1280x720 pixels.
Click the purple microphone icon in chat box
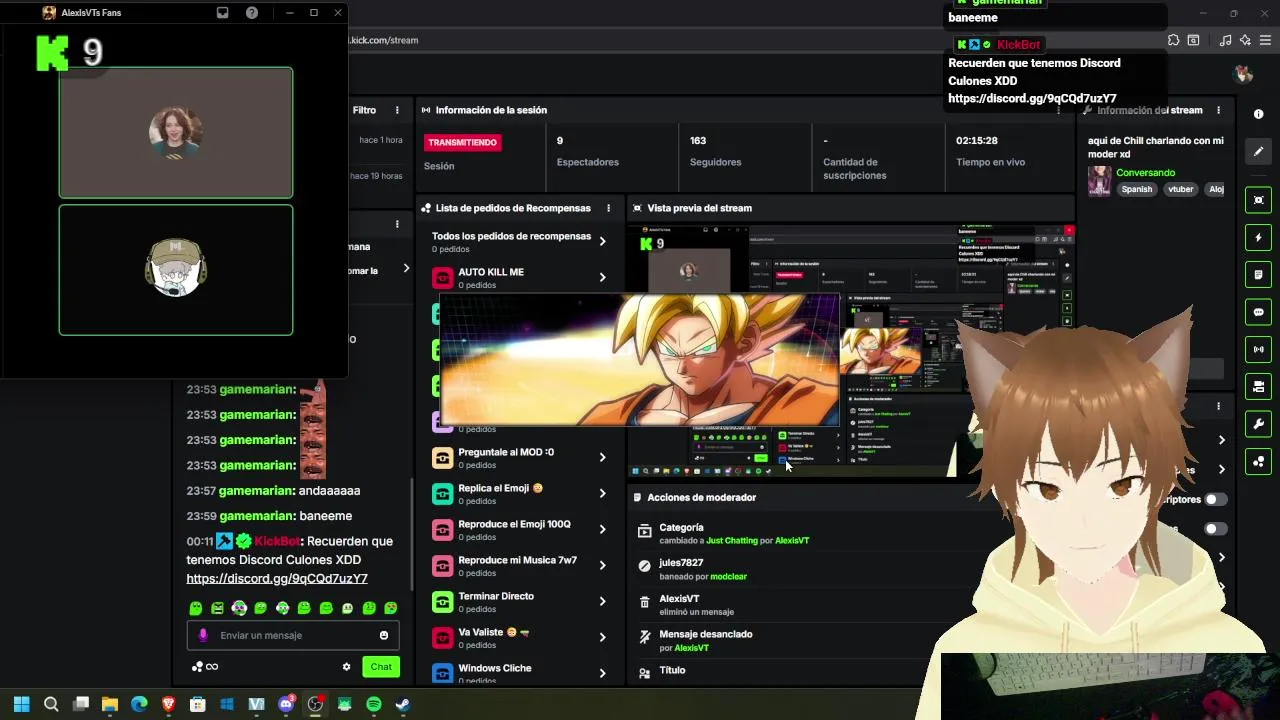click(203, 635)
